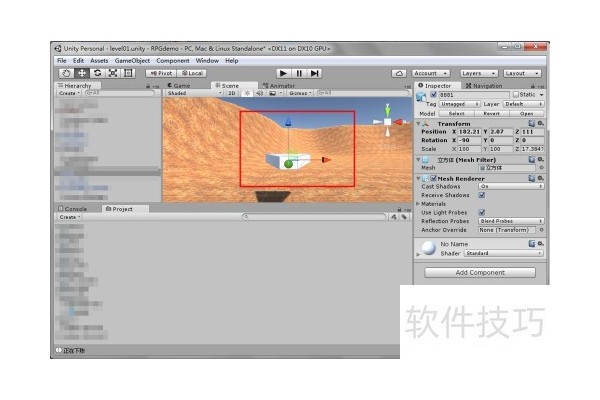Open Cast Shadows dropdown

click(511, 186)
